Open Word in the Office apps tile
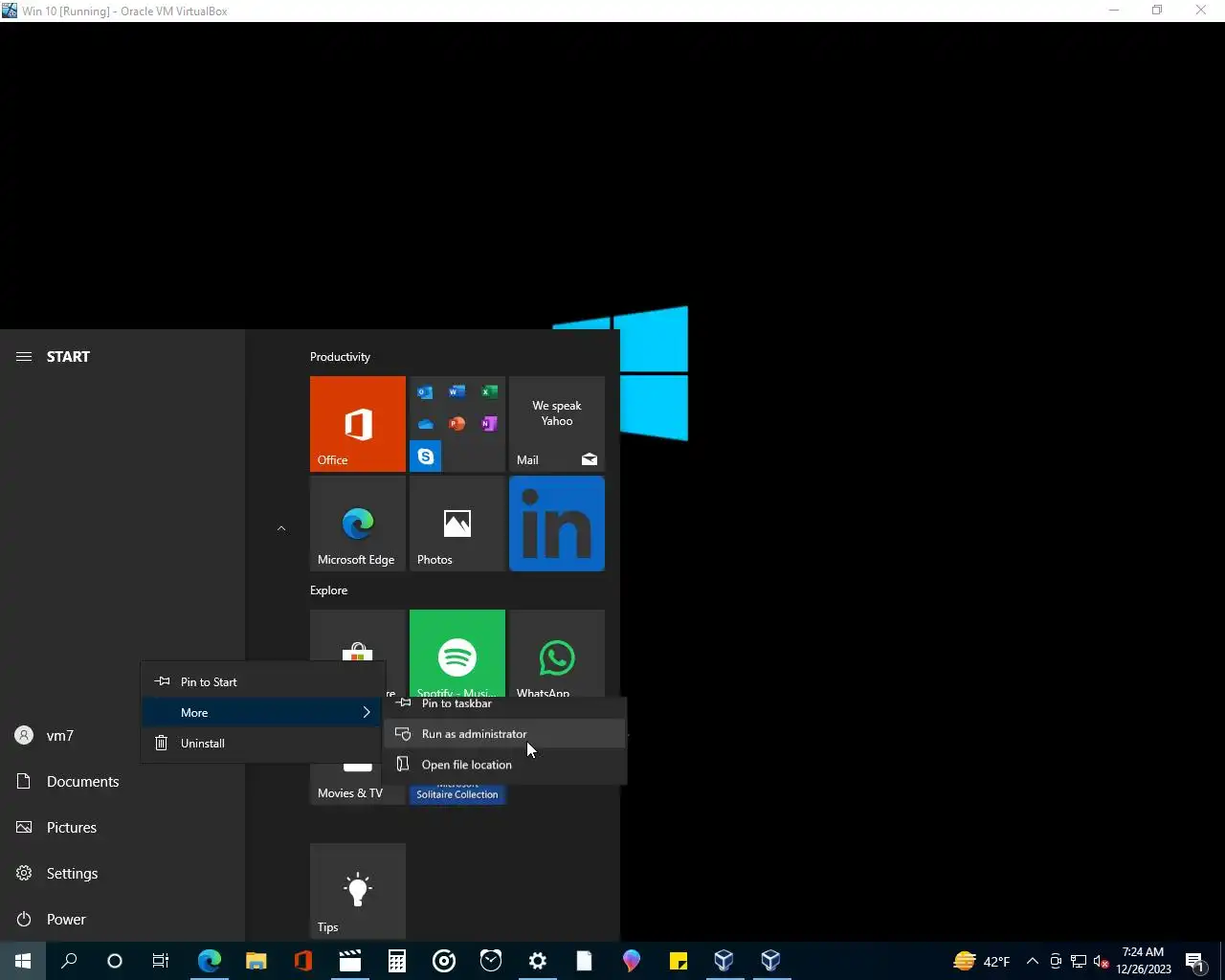1225x980 pixels. pos(457,392)
